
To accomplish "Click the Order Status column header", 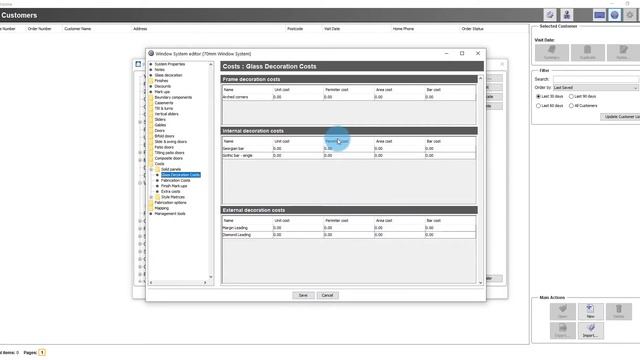I will point(472,29).
